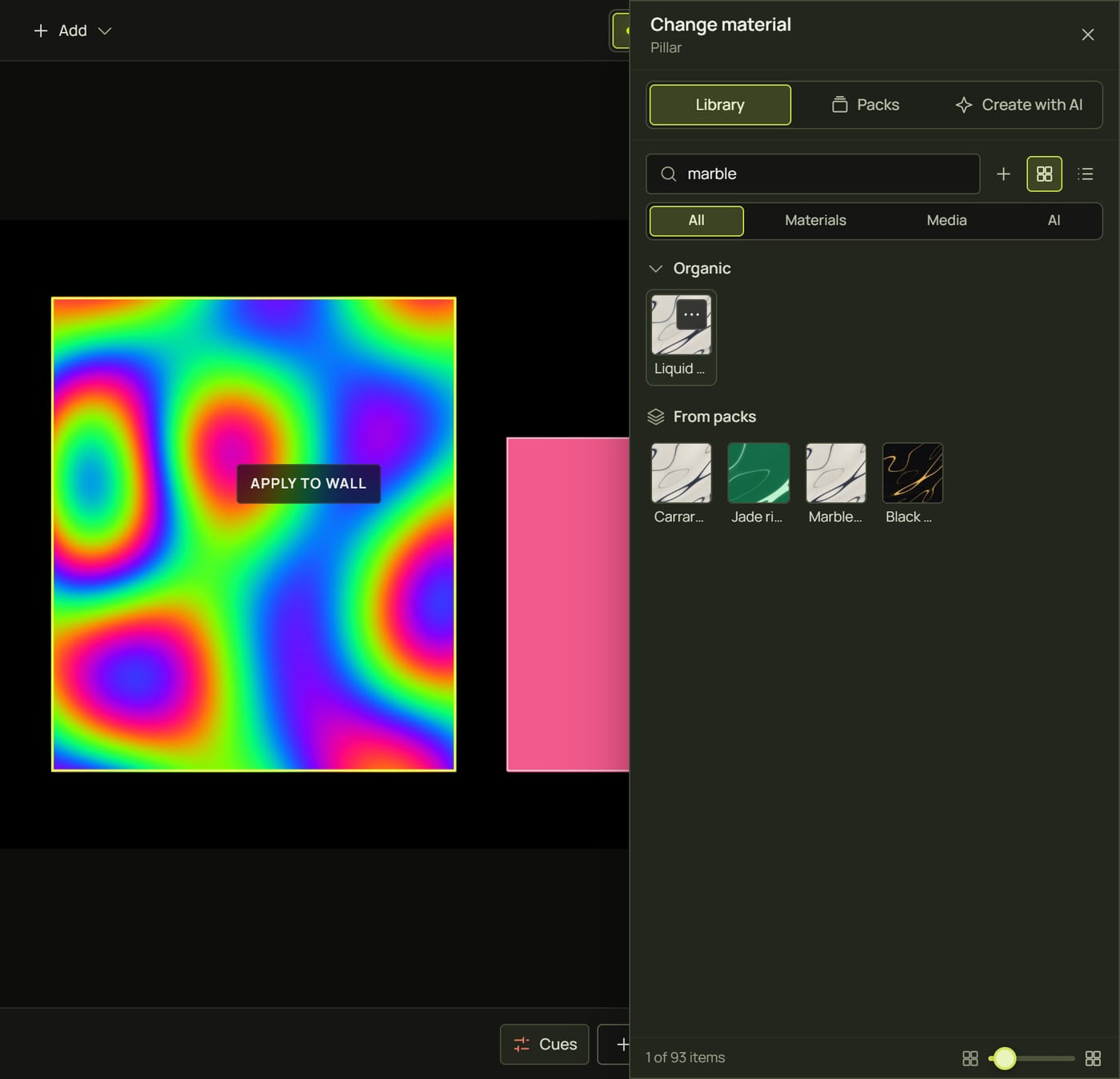Click the Pillar subtitle text
Screen dimensions: 1120x1079
point(666,48)
